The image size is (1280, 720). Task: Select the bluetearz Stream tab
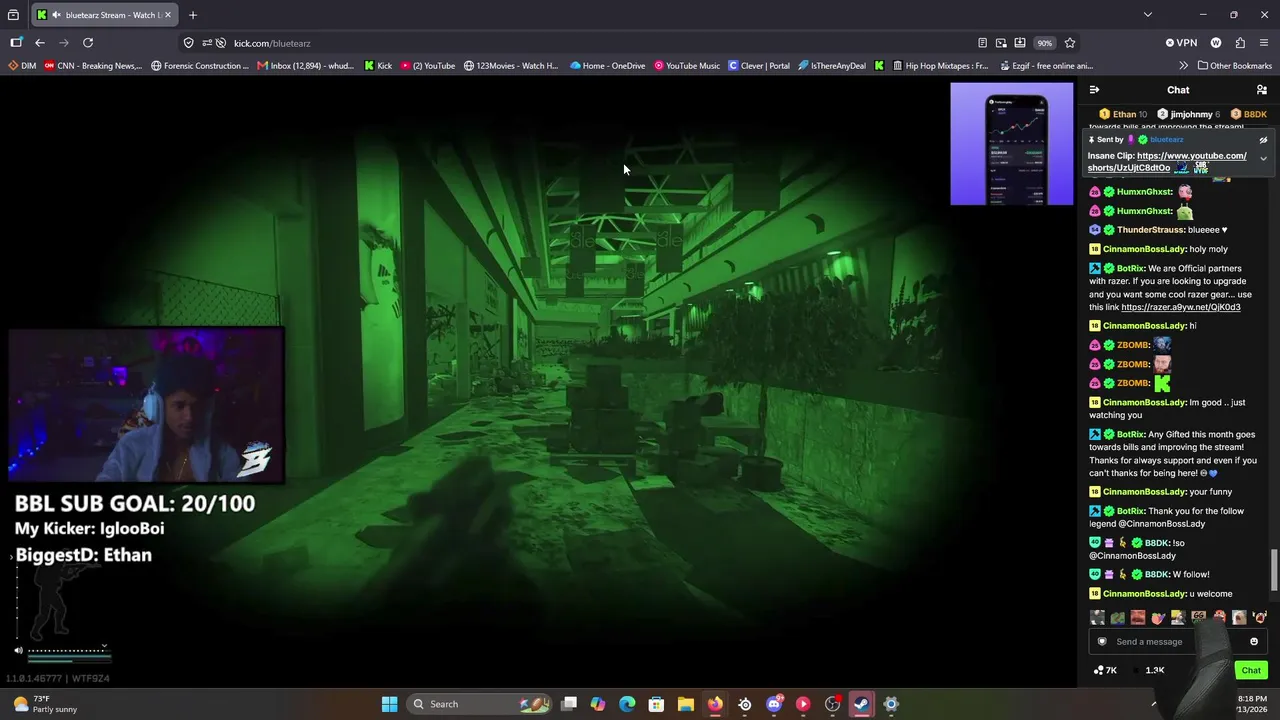[x=104, y=15]
